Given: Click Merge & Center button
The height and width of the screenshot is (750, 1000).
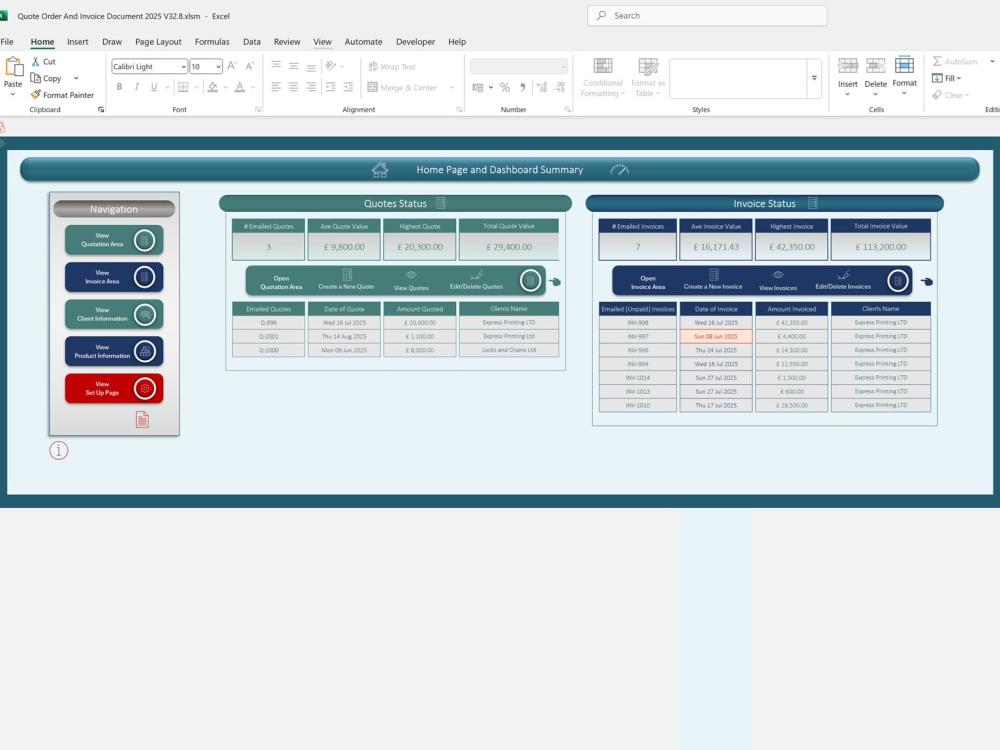Looking at the screenshot, I should click(402, 87).
